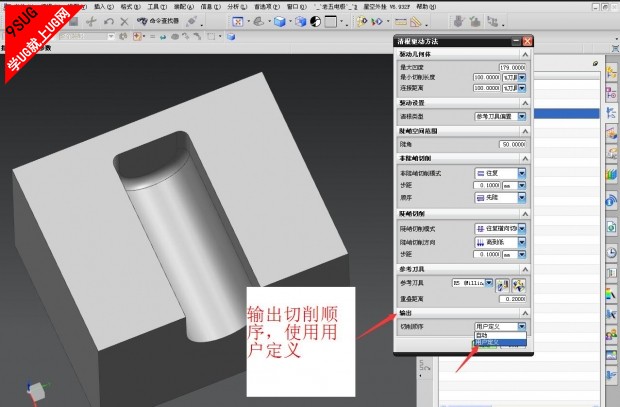The width and height of the screenshot is (620, 407).
Task: Click the 最大凹度 value field 179.0000
Action: pyautogui.click(x=512, y=67)
